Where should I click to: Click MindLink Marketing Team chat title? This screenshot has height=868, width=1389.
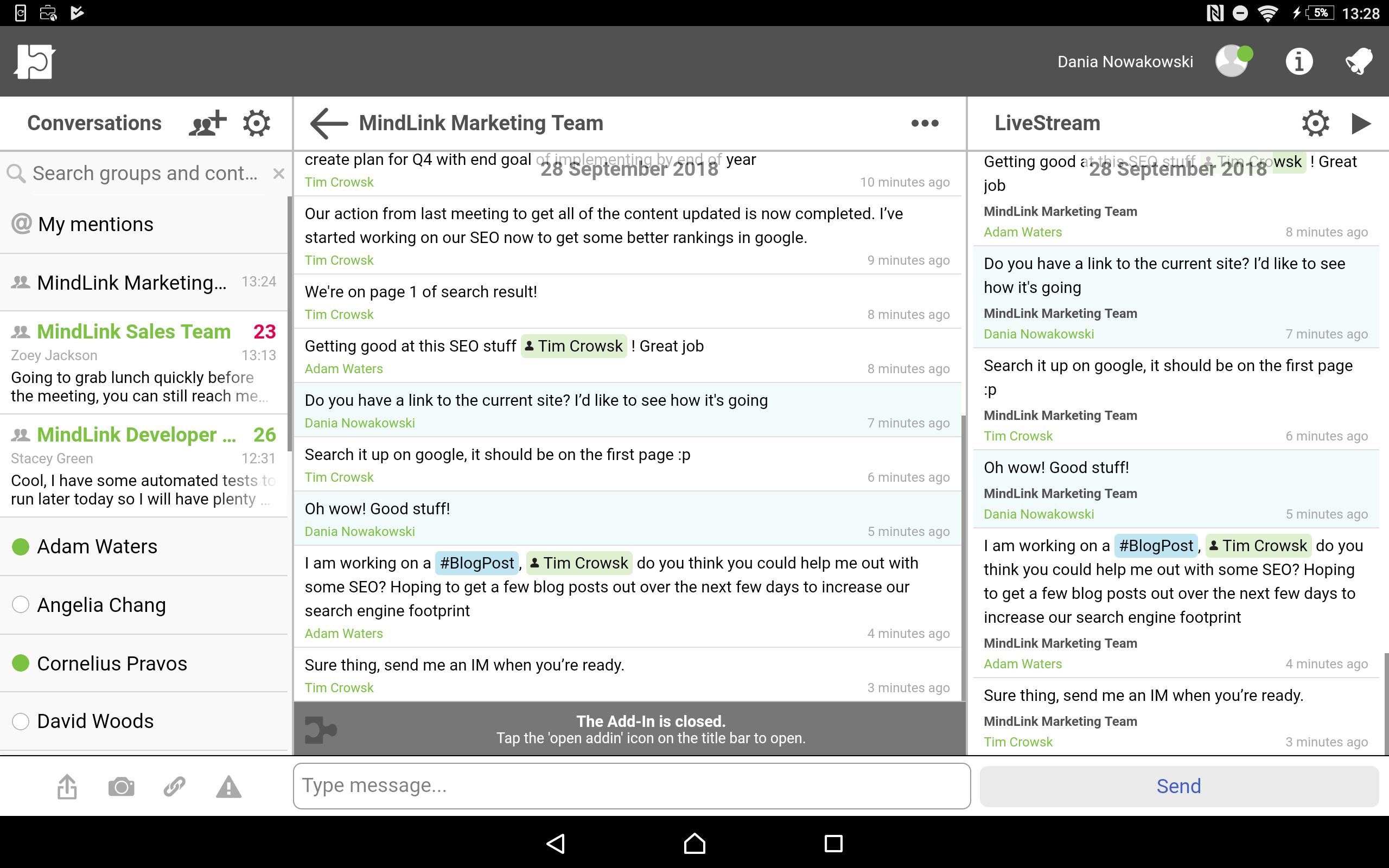(x=481, y=123)
